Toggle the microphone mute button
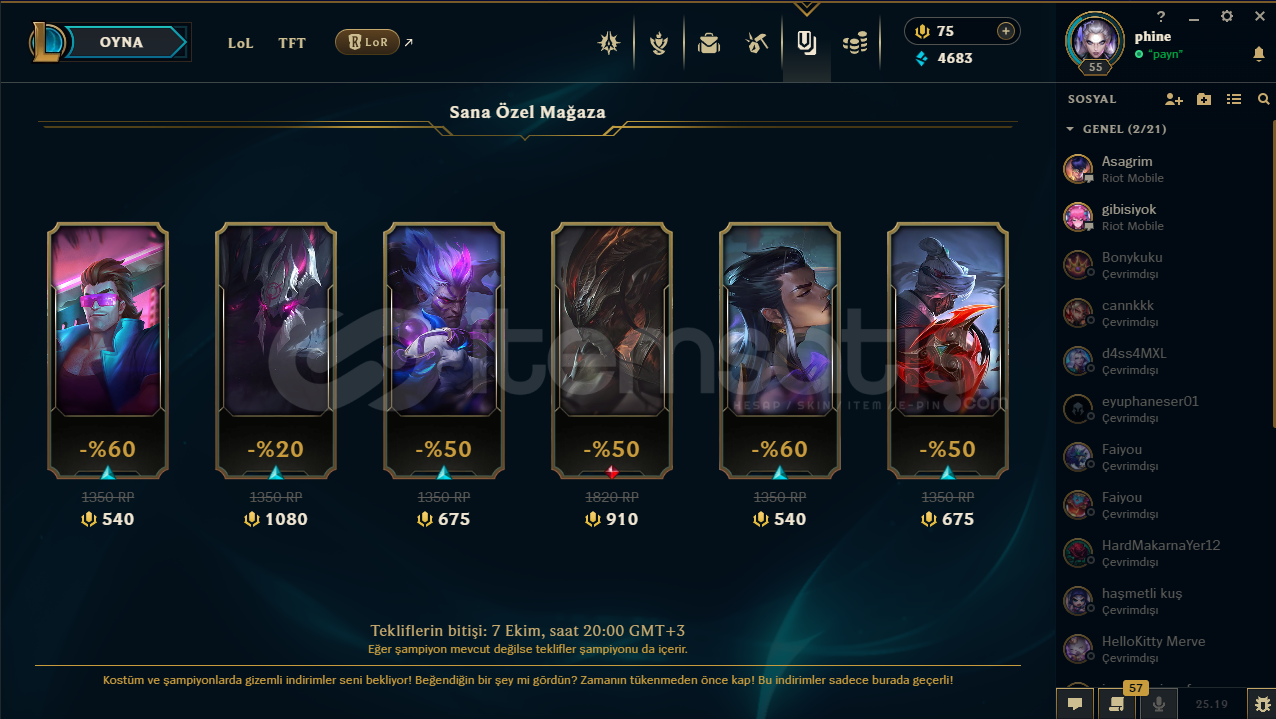 pyautogui.click(x=1159, y=703)
